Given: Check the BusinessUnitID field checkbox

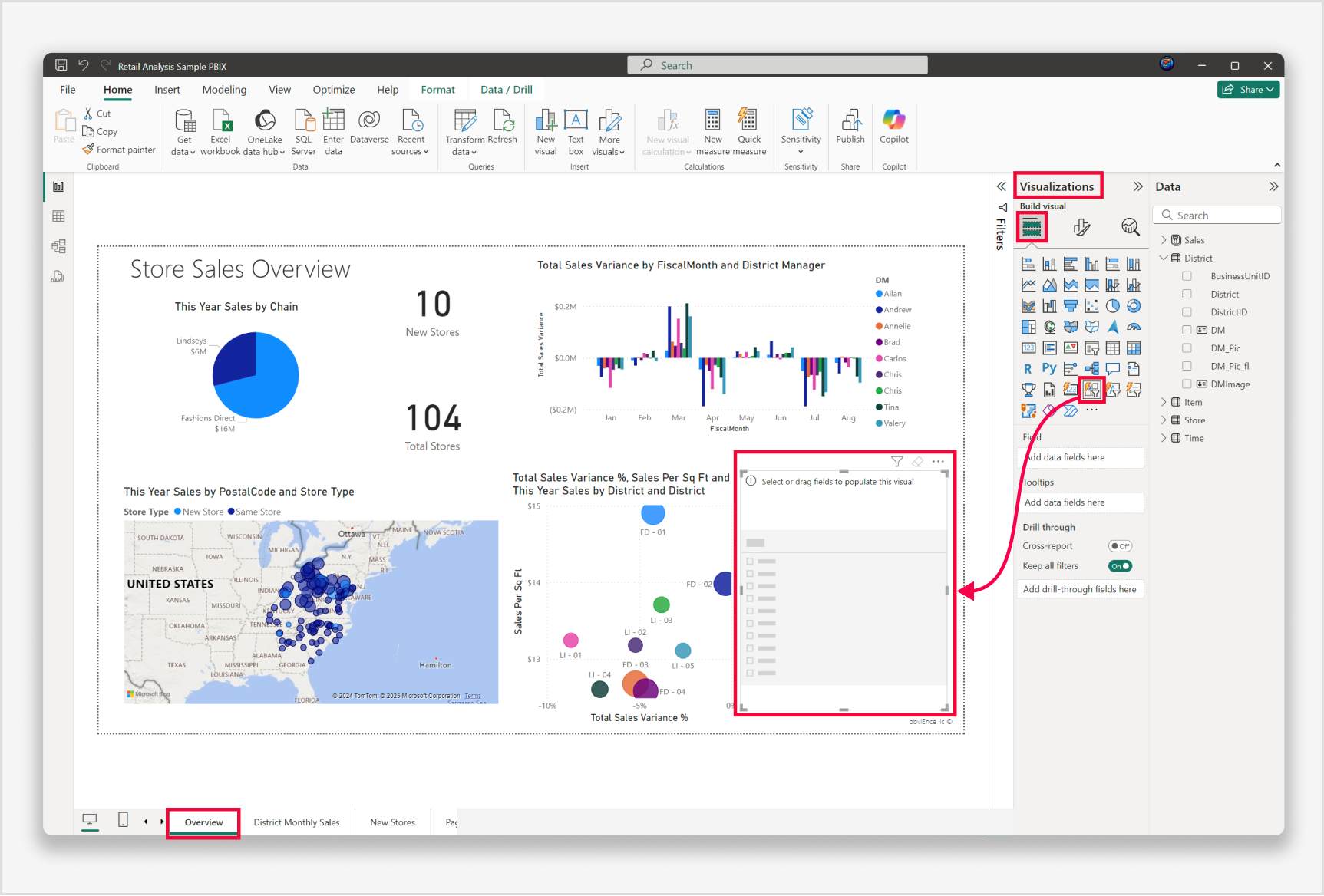Looking at the screenshot, I should (x=1187, y=276).
